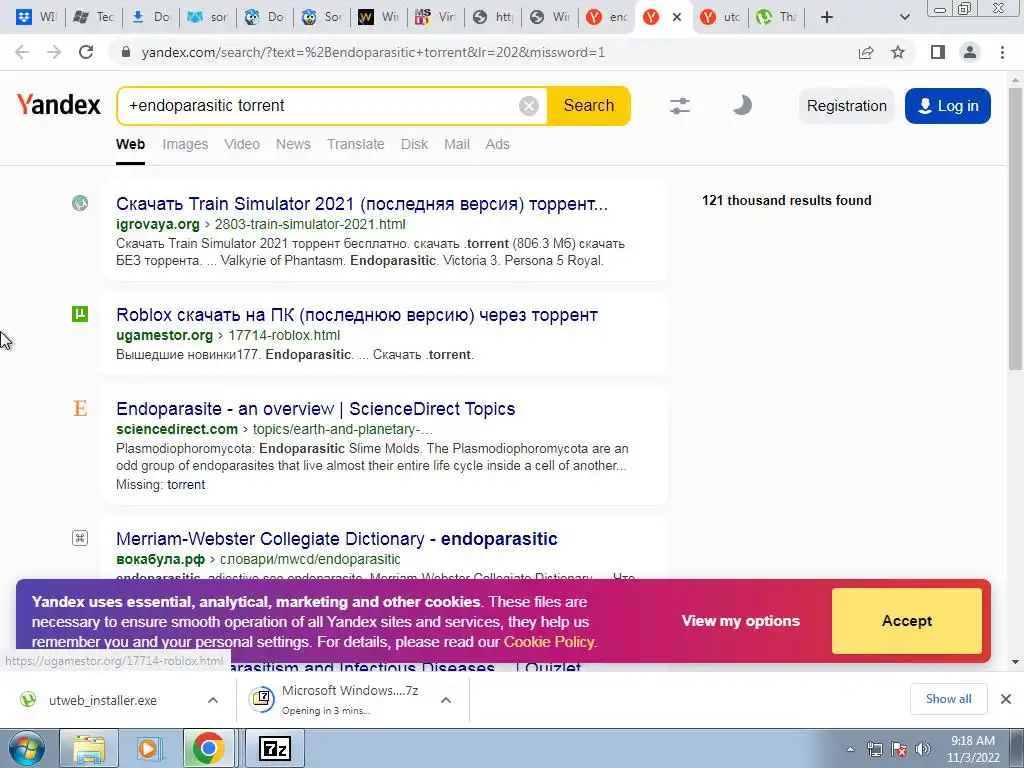
Task: Select the Web tab
Action: point(130,144)
